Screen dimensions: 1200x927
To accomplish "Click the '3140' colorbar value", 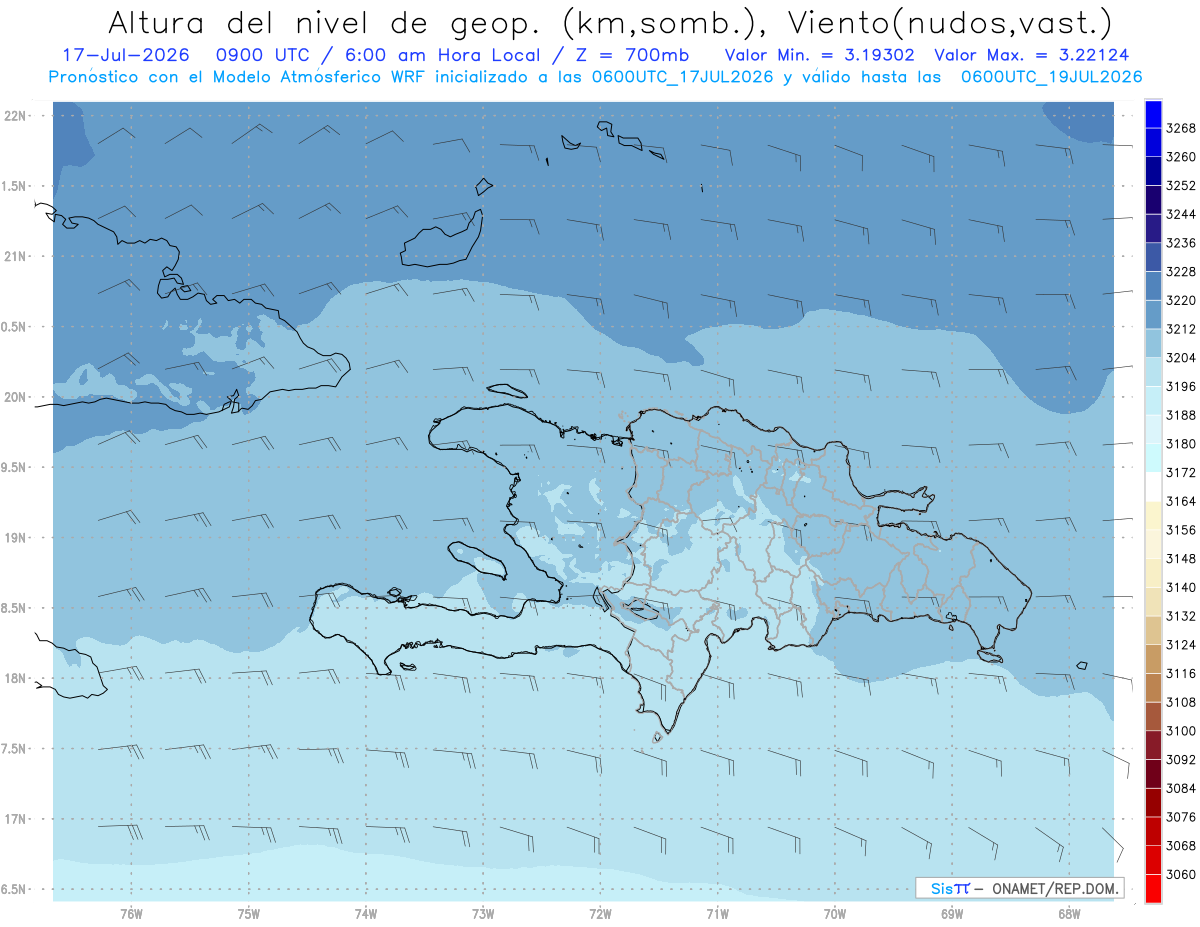I will [x=1181, y=588].
